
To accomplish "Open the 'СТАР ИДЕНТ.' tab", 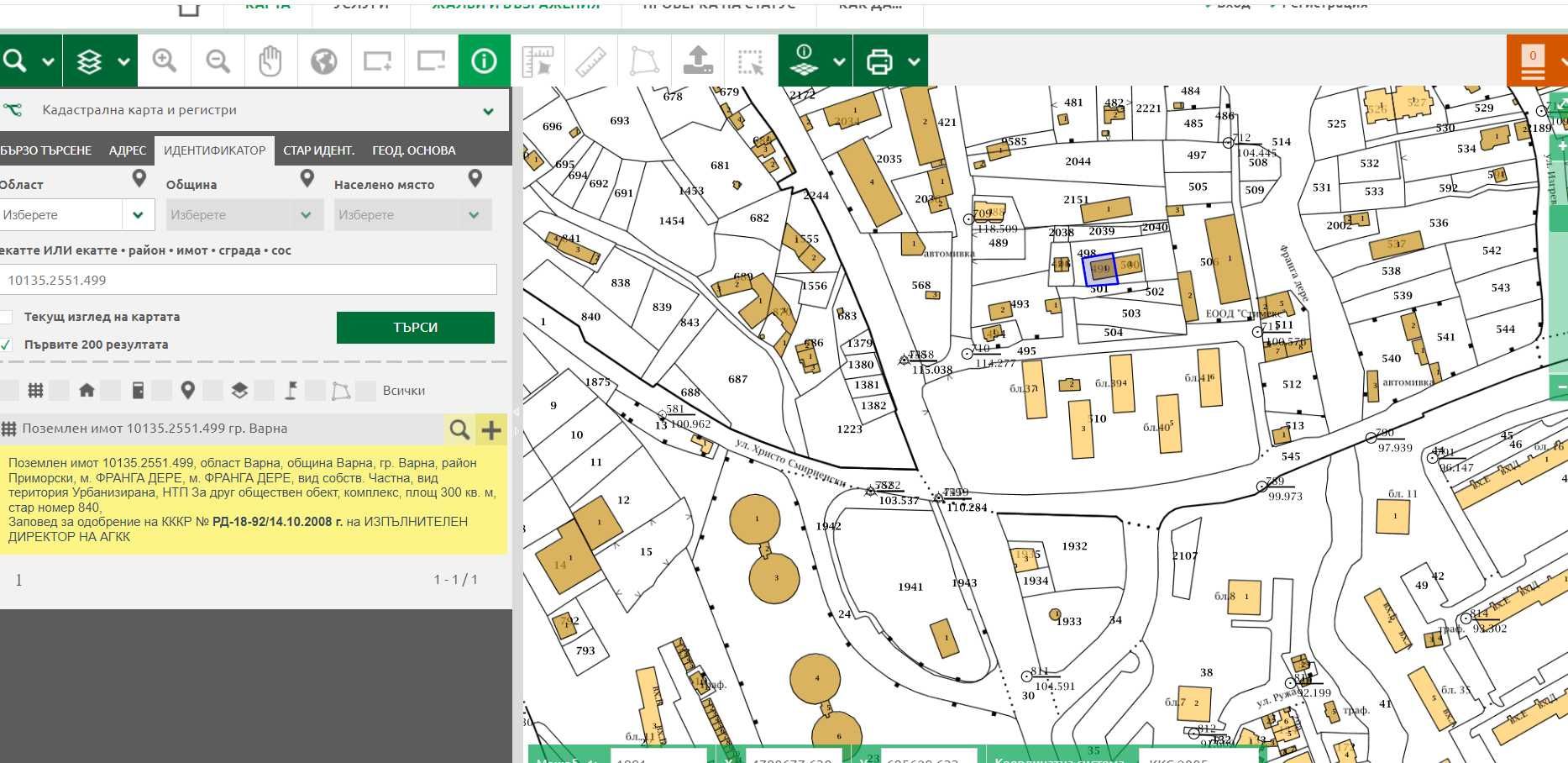I will [318, 150].
